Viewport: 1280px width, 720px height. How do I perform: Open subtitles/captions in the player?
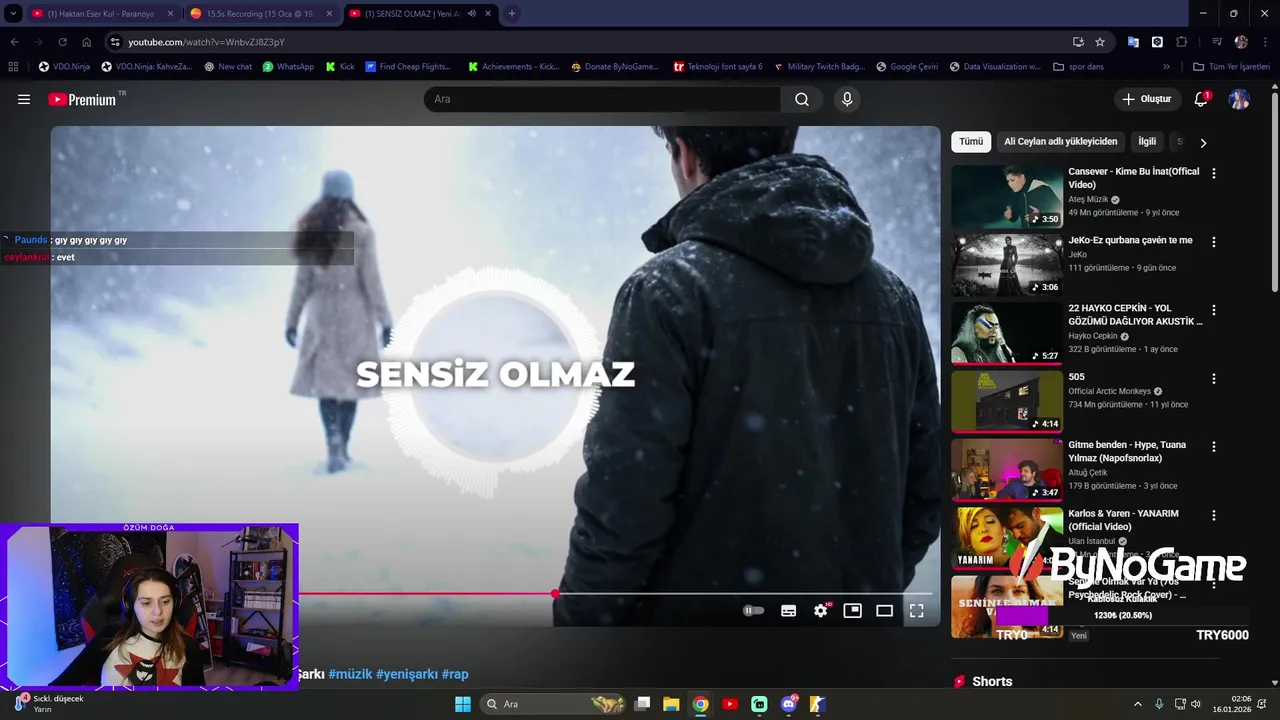[788, 610]
